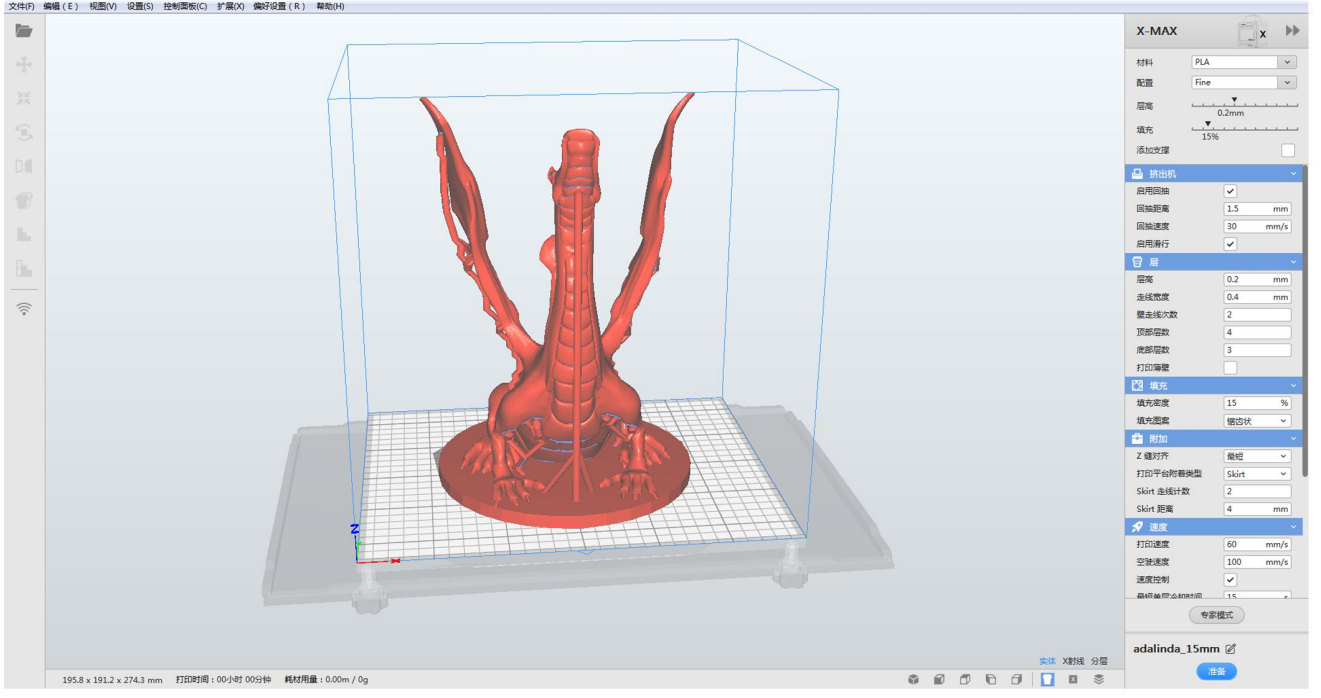Collapse panel with double-arrow icon
Viewport: 1321px width, 698px height.
pyautogui.click(x=1293, y=31)
